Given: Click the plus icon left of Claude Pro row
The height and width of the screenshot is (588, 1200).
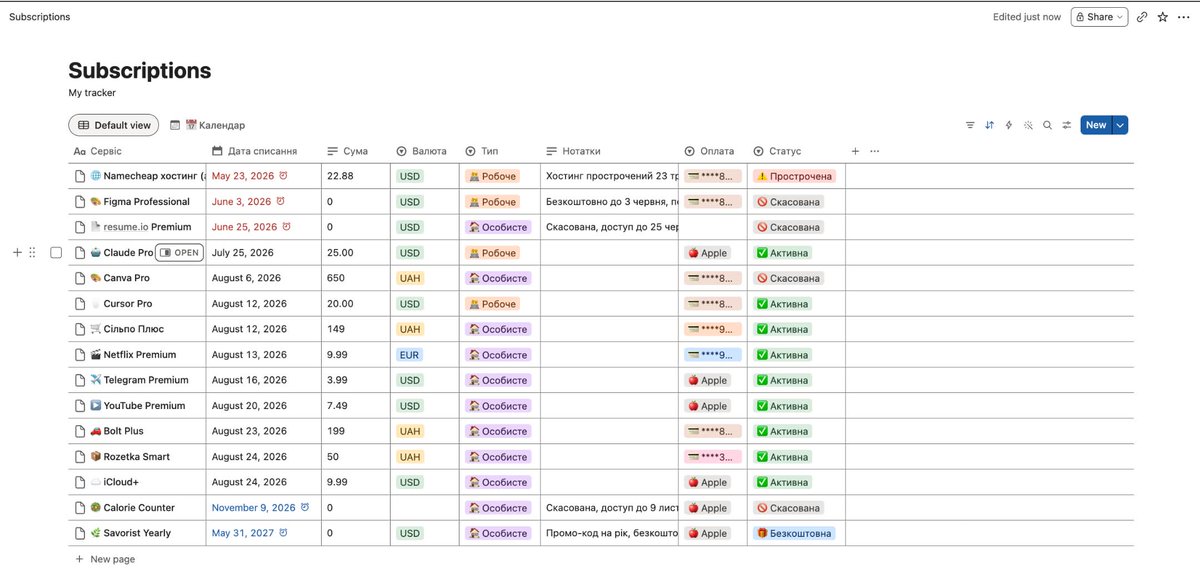Looking at the screenshot, I should point(17,253).
